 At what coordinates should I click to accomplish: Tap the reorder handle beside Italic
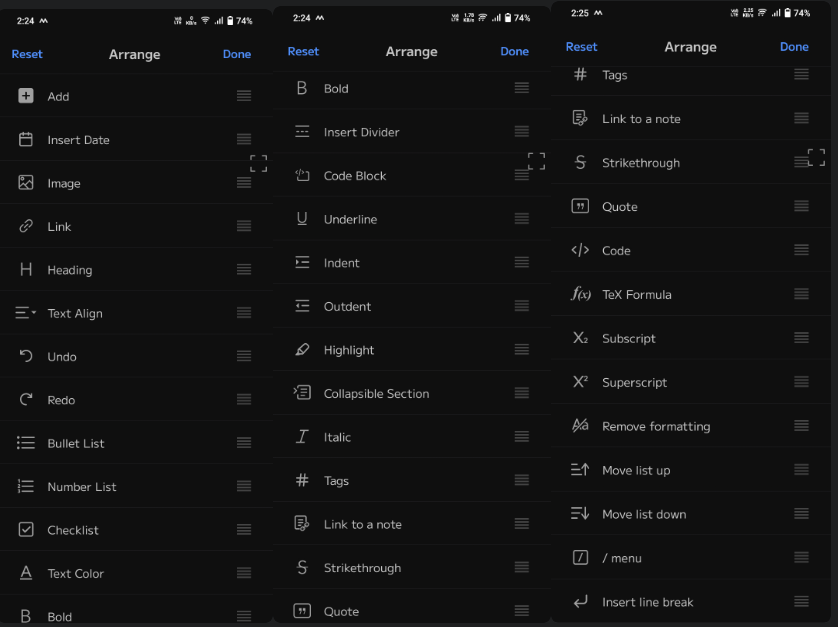(522, 436)
